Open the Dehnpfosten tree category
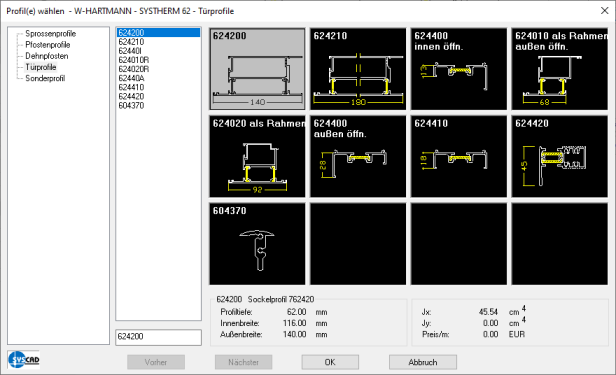Viewport: 616px width, 375px height. click(x=46, y=56)
